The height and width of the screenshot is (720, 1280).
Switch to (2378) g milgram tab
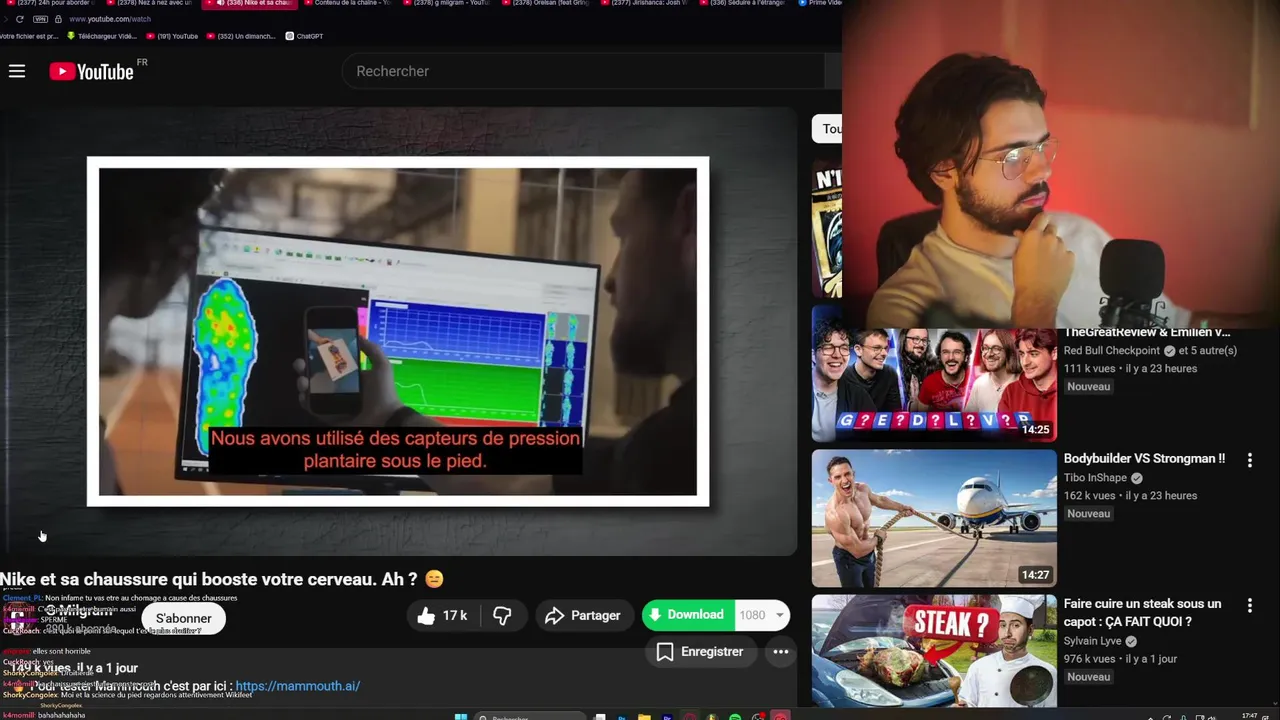446,4
